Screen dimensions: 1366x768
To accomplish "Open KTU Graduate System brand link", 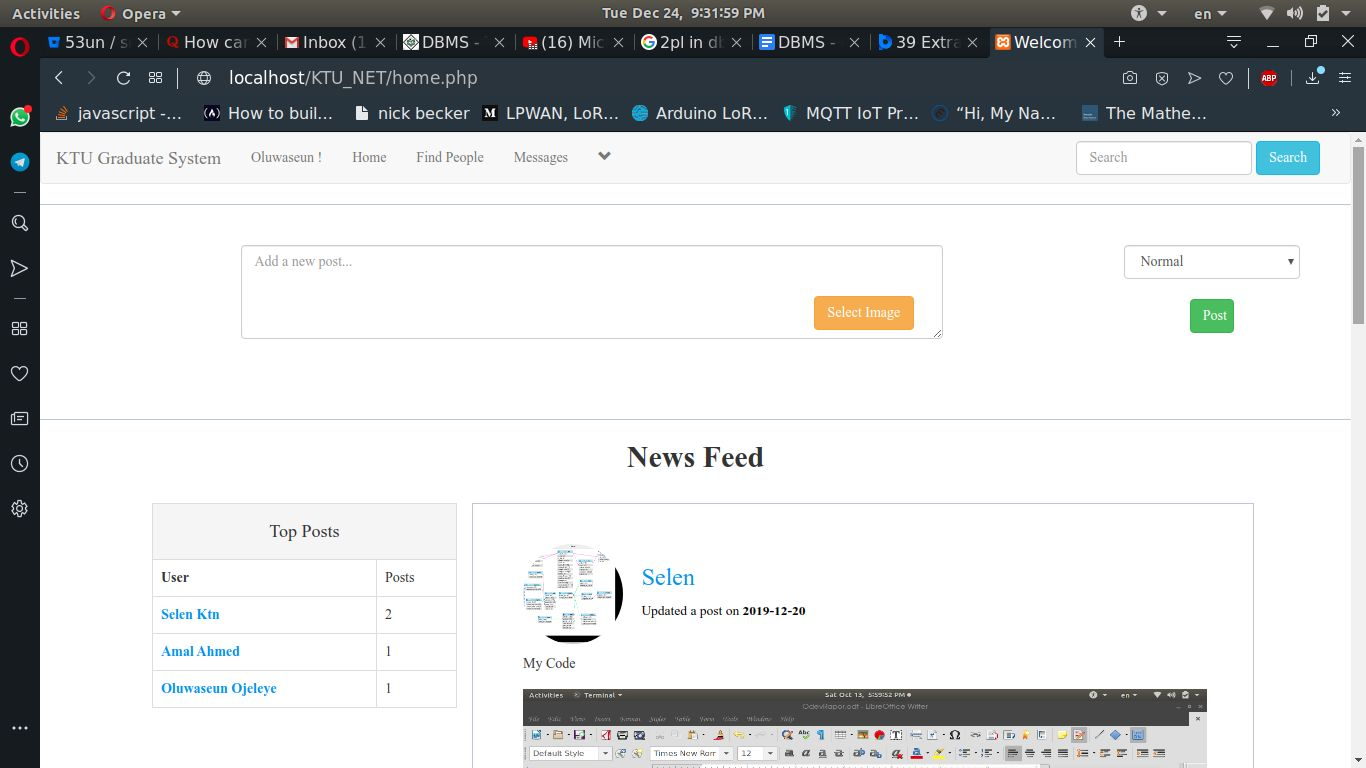I will 138,158.
